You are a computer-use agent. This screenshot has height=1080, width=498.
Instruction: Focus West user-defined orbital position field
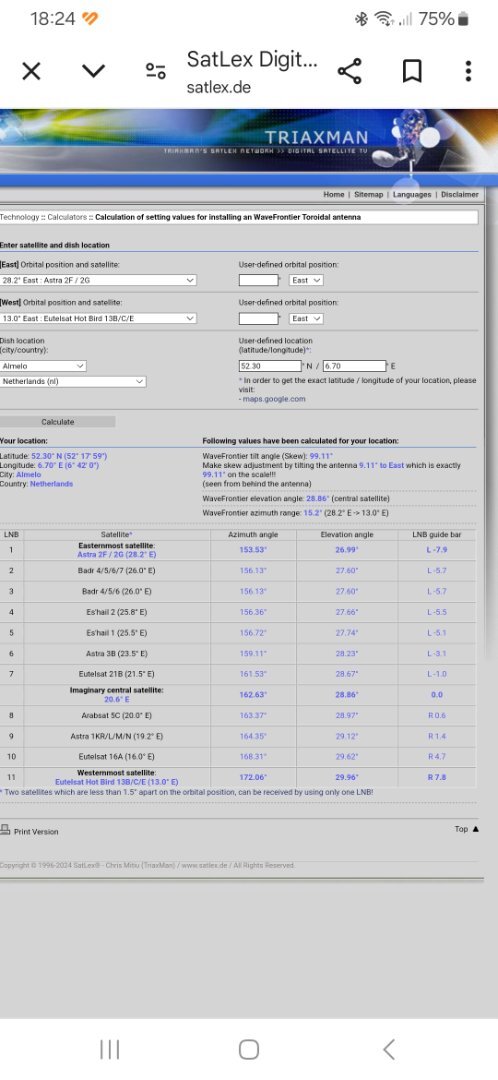coord(258,318)
